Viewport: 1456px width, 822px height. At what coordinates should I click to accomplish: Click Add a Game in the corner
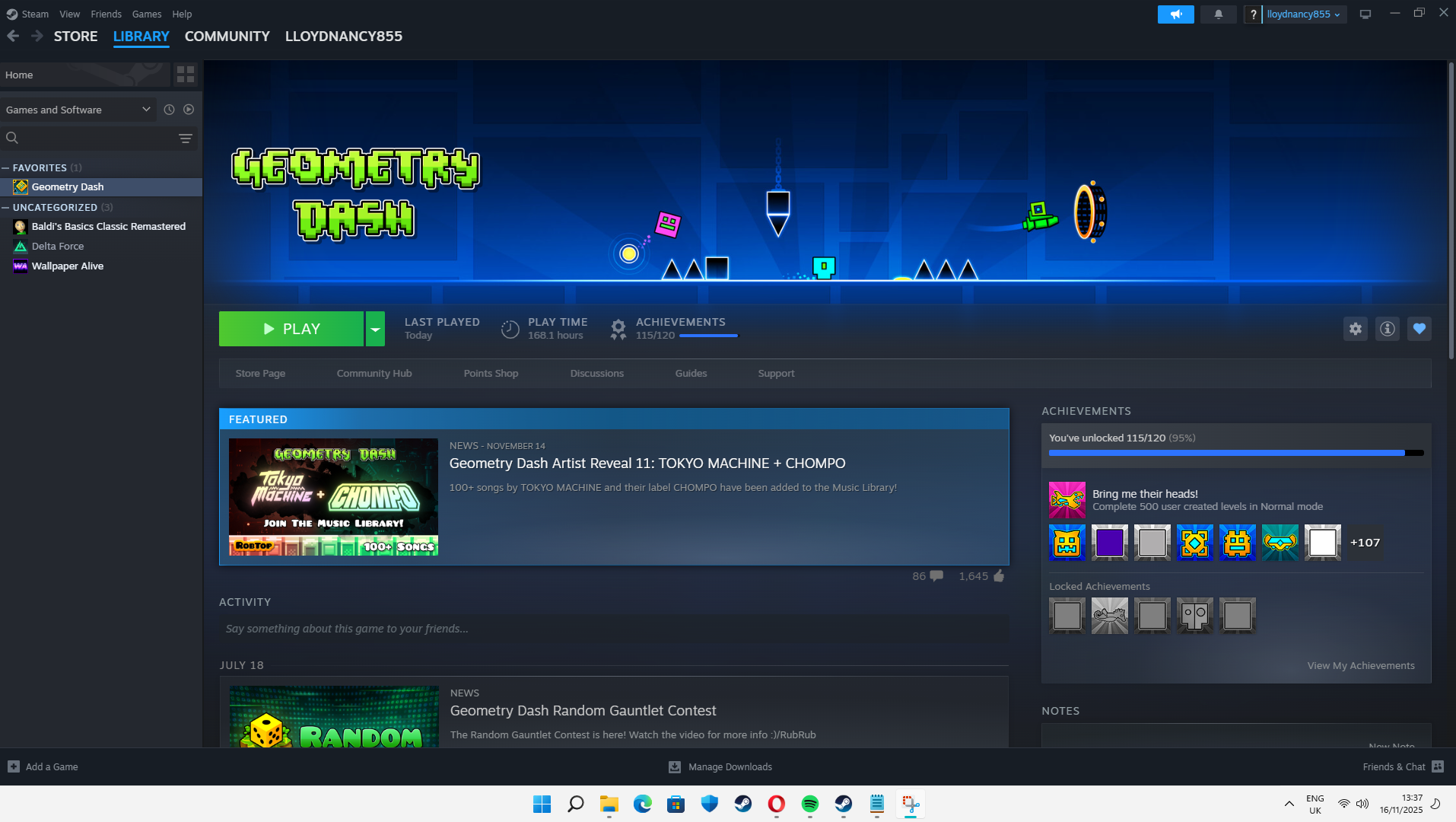click(x=43, y=766)
